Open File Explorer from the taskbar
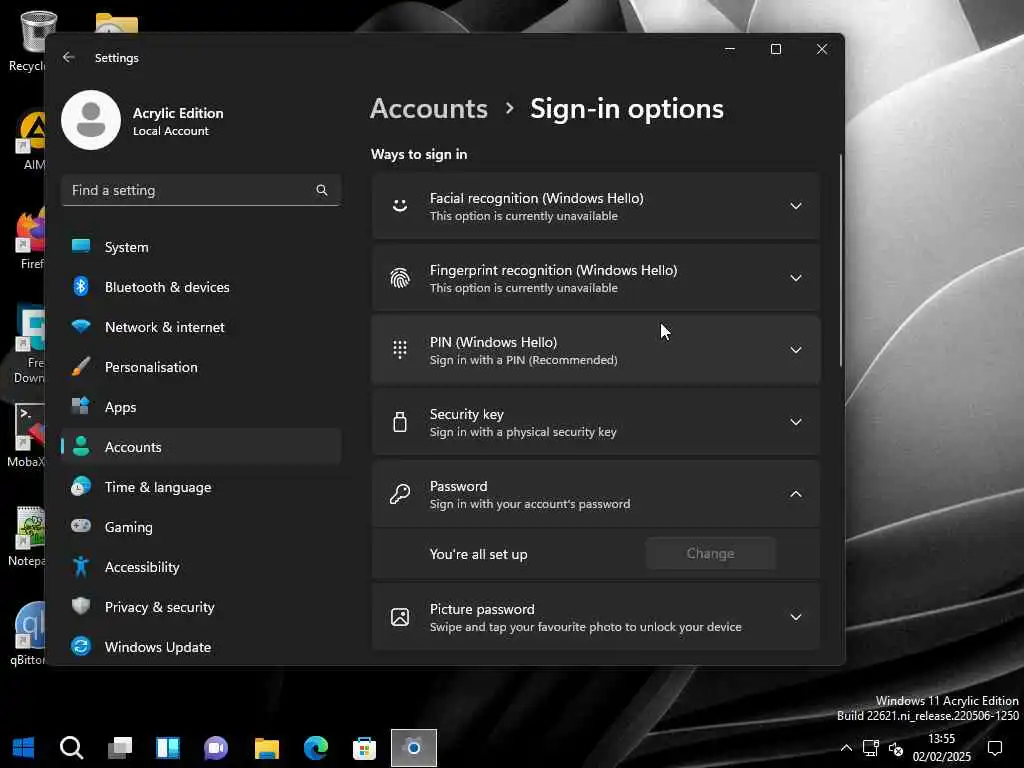The height and width of the screenshot is (768, 1024). (266, 748)
